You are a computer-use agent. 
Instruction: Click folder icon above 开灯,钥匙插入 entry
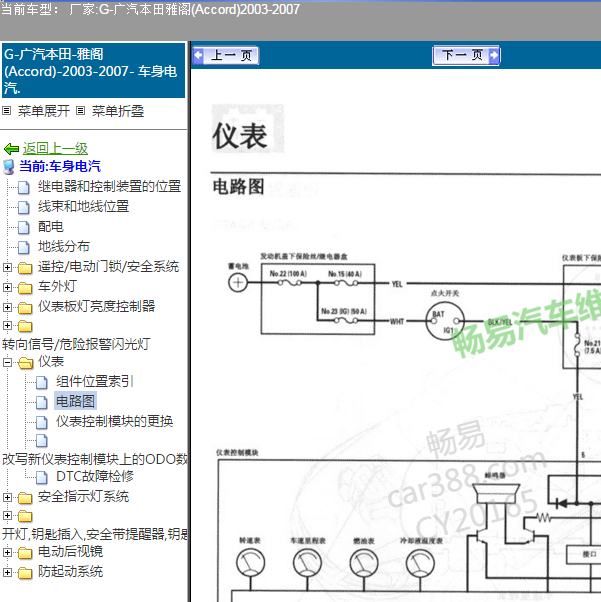pyautogui.click(x=25, y=516)
